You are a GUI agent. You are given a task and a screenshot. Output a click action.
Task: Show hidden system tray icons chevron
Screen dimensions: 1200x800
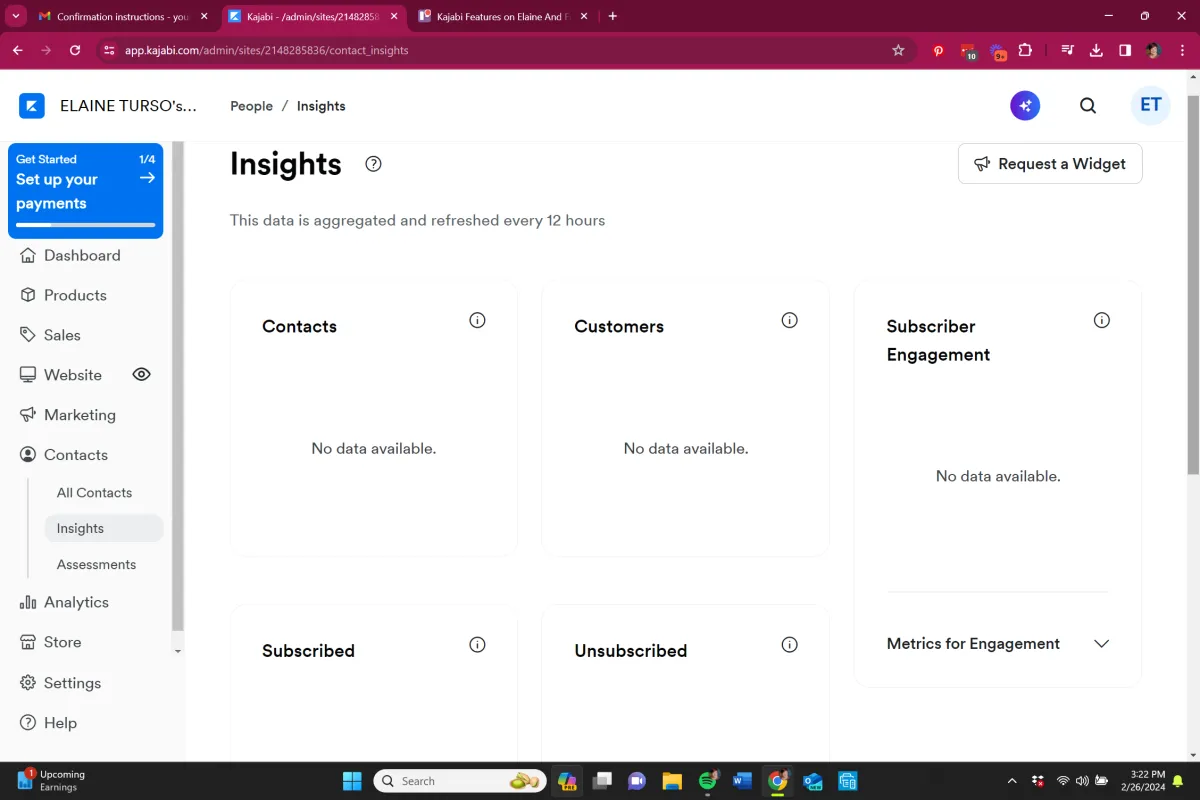(1012, 781)
